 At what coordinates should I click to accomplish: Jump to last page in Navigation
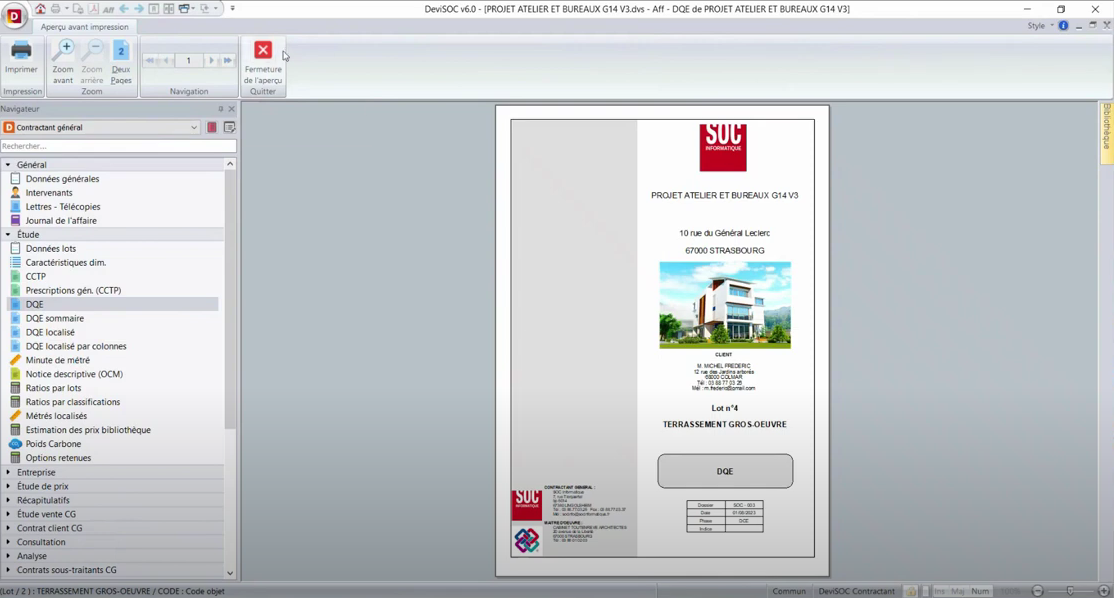click(x=228, y=61)
